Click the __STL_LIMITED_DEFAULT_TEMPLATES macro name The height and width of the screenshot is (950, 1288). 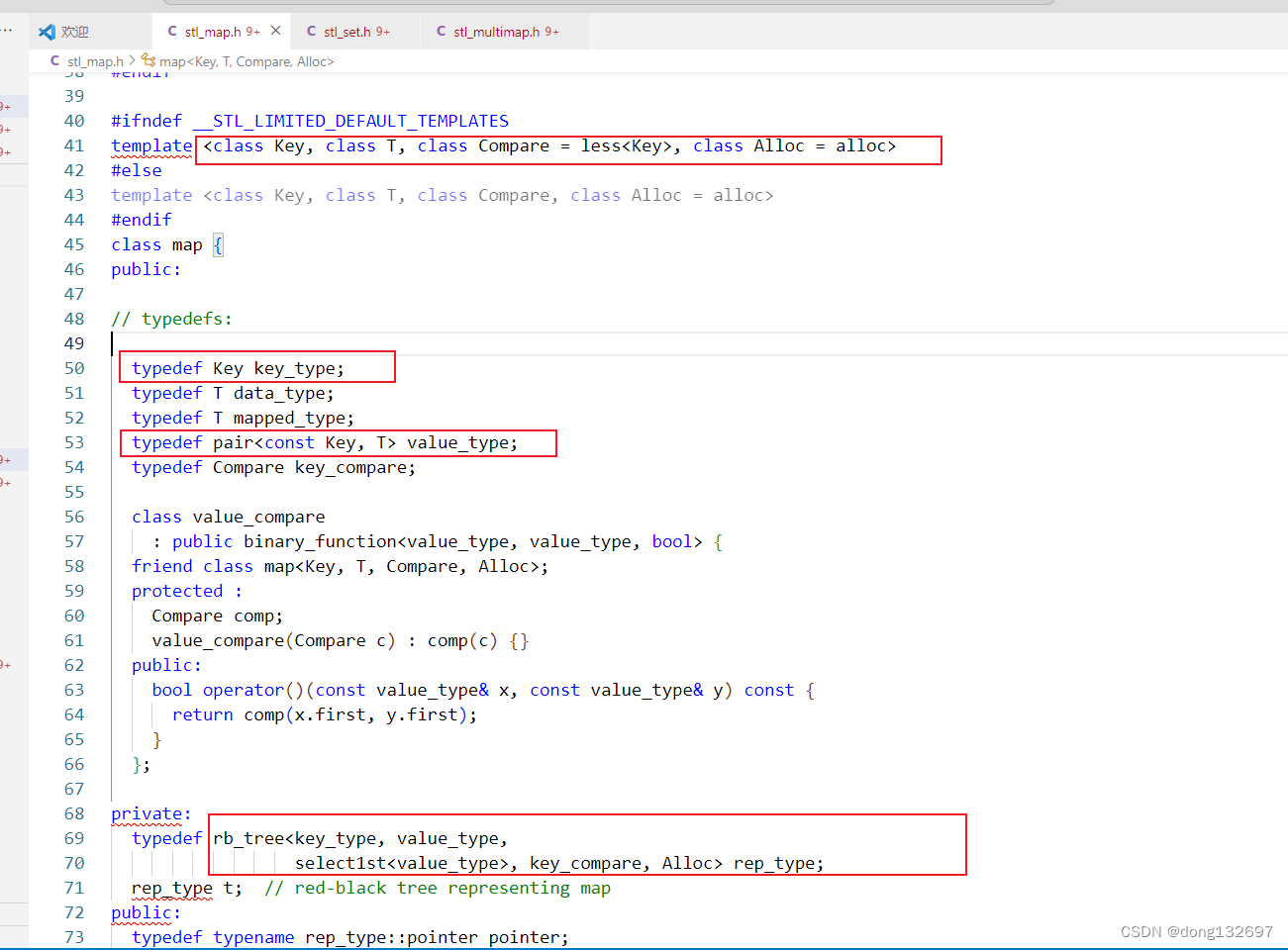click(x=350, y=121)
